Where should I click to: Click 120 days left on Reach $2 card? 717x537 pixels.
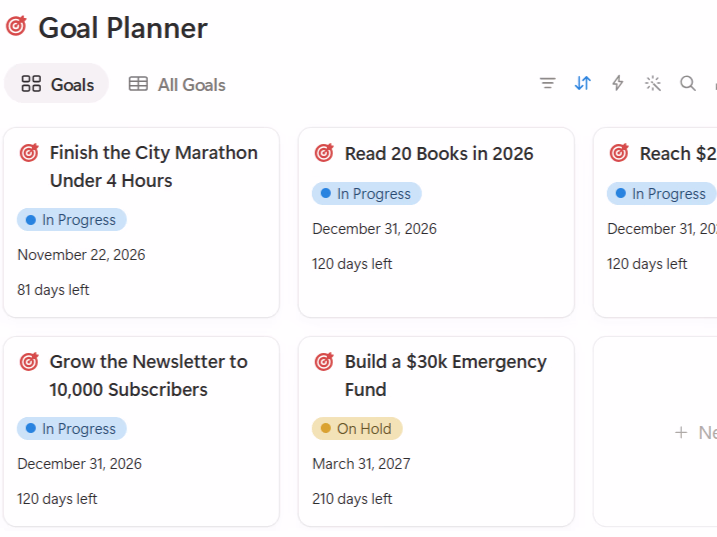pos(647,264)
